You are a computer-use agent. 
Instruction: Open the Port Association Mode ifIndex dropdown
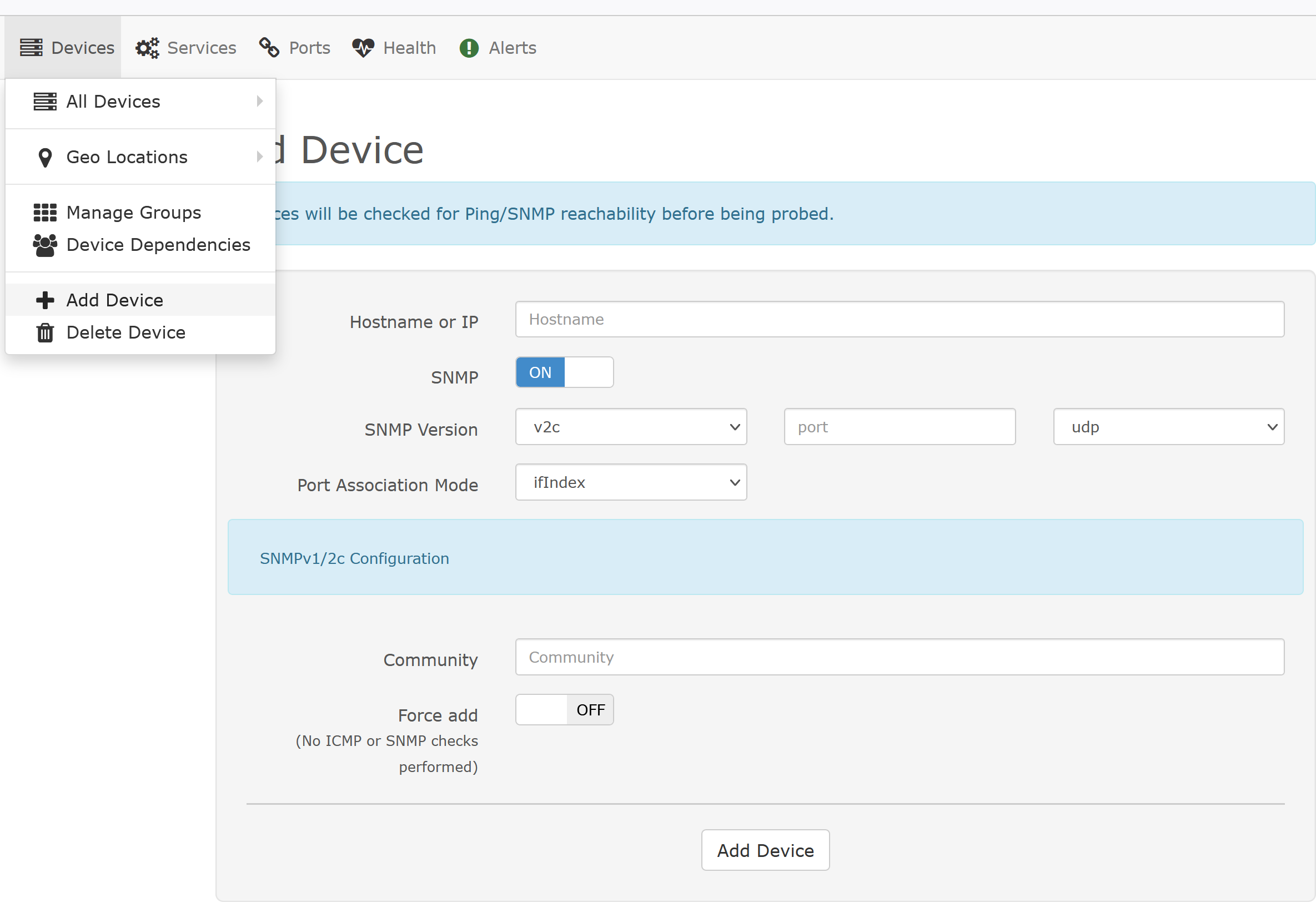pyautogui.click(x=630, y=482)
